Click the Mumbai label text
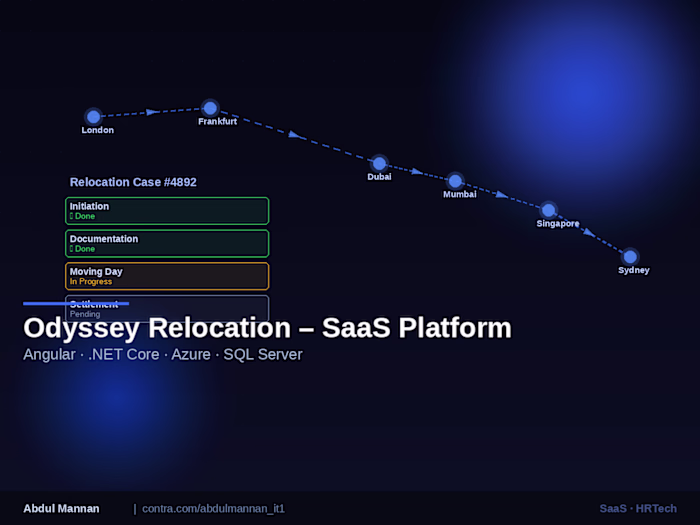Viewport: 700px width, 525px height. click(x=460, y=194)
